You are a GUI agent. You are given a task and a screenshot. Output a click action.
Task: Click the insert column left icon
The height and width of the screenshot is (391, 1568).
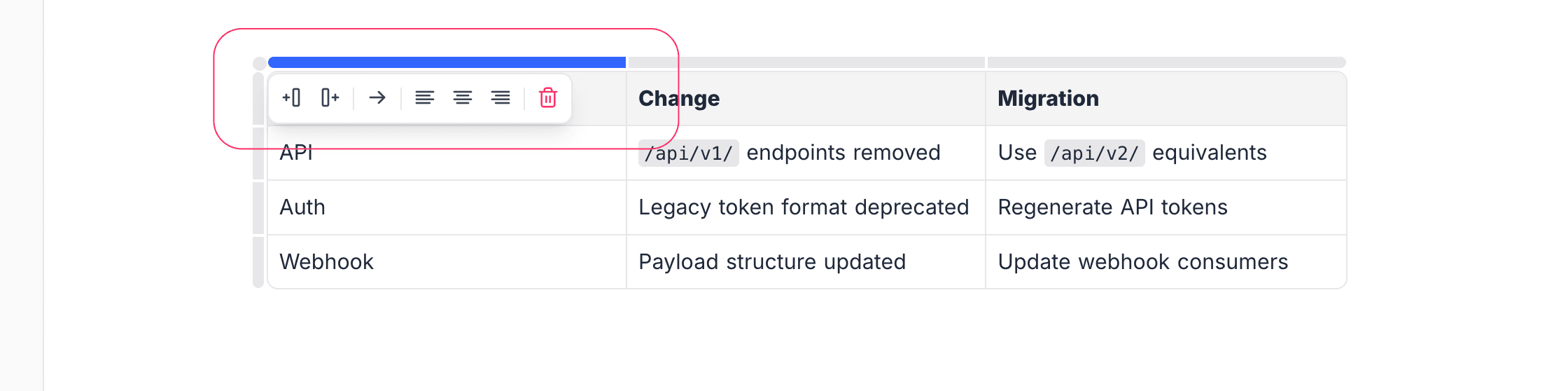291,97
